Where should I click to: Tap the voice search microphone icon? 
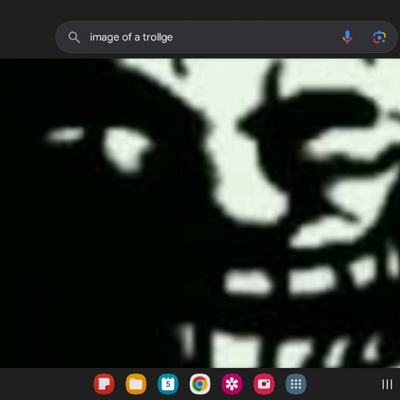point(347,37)
